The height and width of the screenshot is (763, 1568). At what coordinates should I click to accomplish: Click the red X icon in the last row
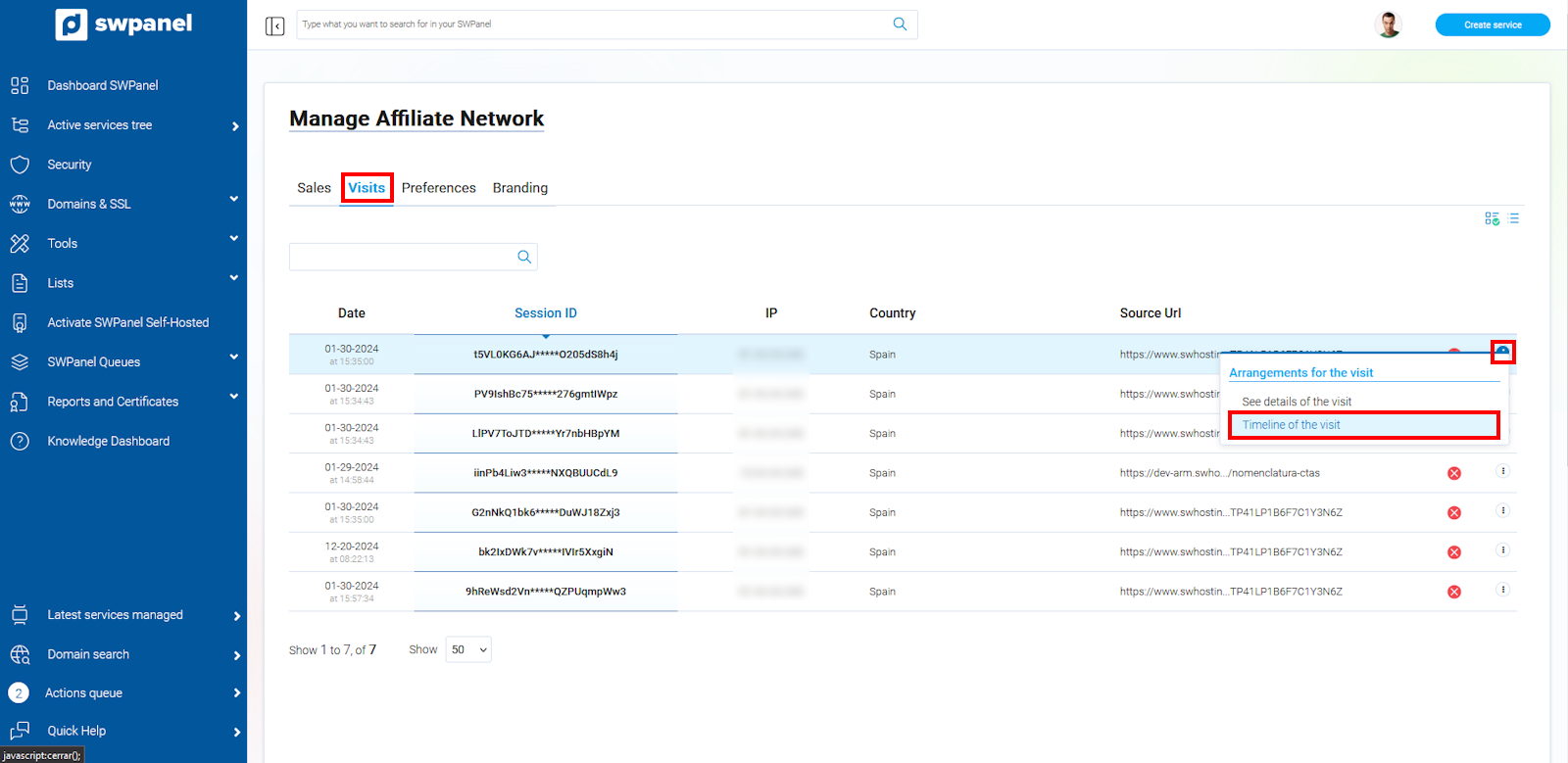tap(1454, 592)
